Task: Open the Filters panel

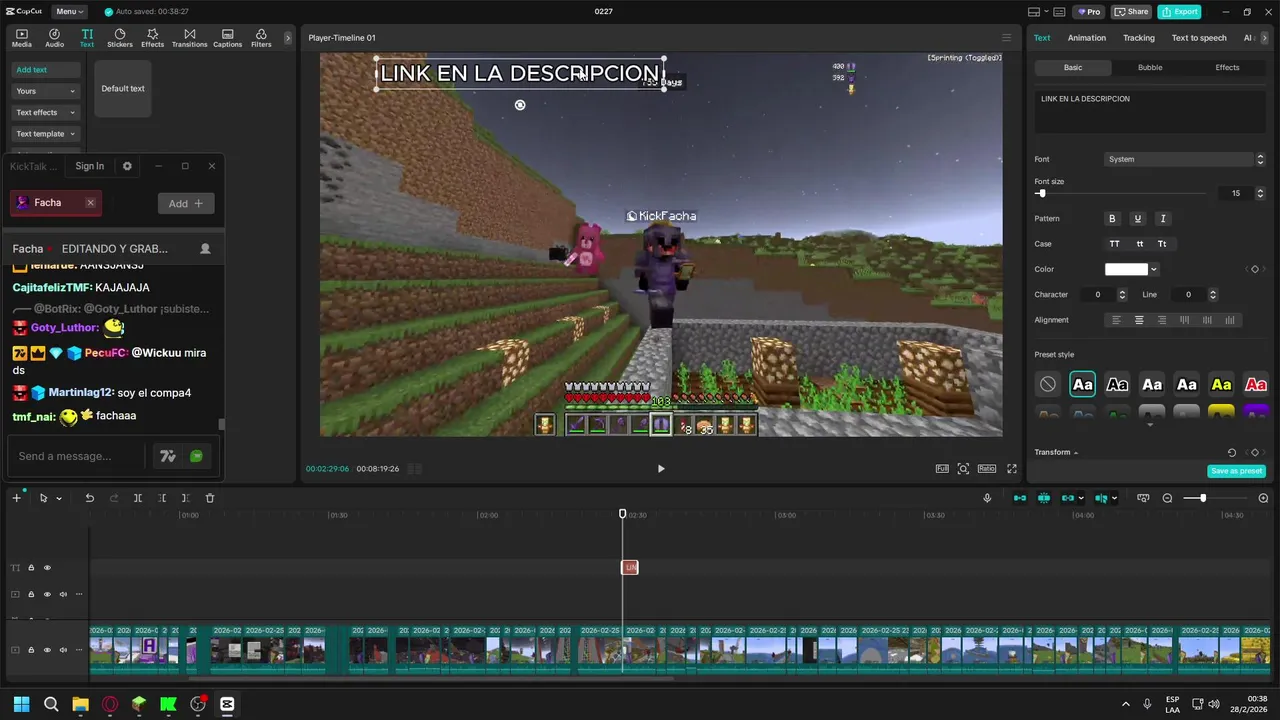Action: click(x=261, y=38)
